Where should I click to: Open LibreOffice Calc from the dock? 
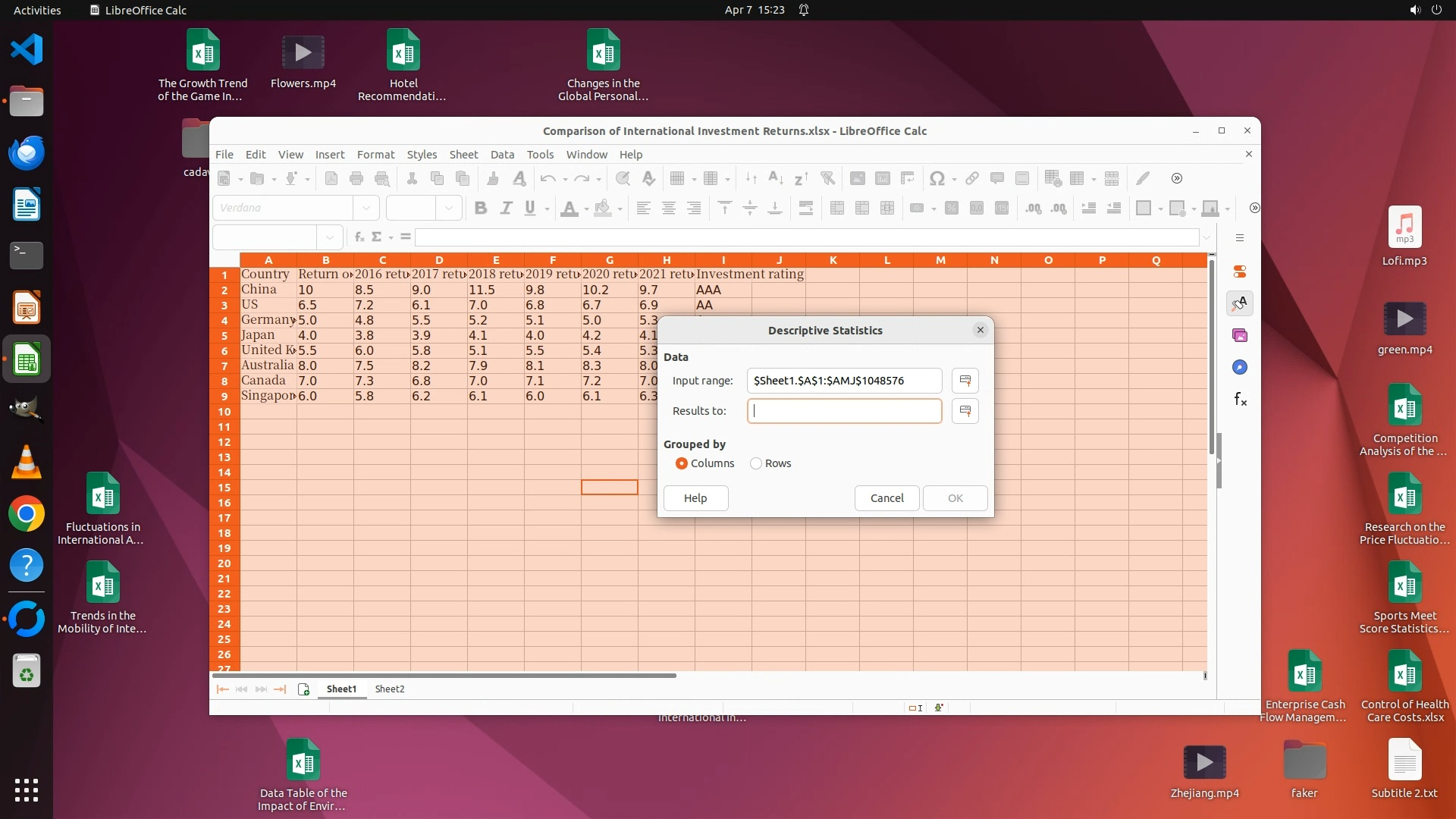(27, 360)
